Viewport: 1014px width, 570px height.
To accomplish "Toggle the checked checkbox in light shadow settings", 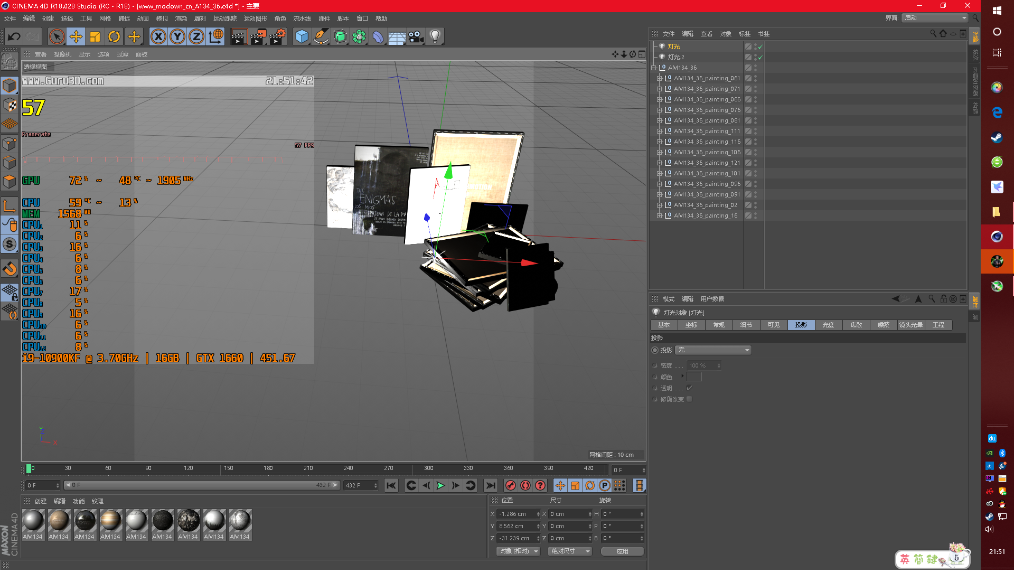I will [688, 388].
